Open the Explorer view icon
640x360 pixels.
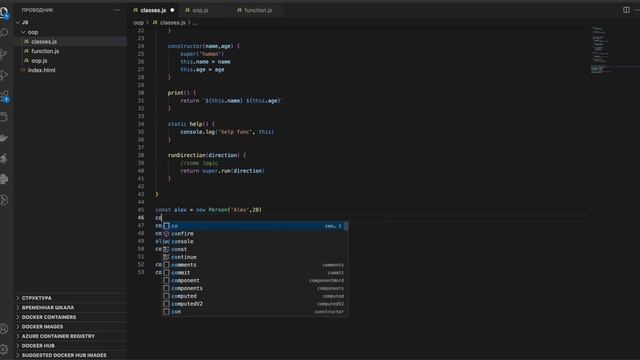[4, 12]
